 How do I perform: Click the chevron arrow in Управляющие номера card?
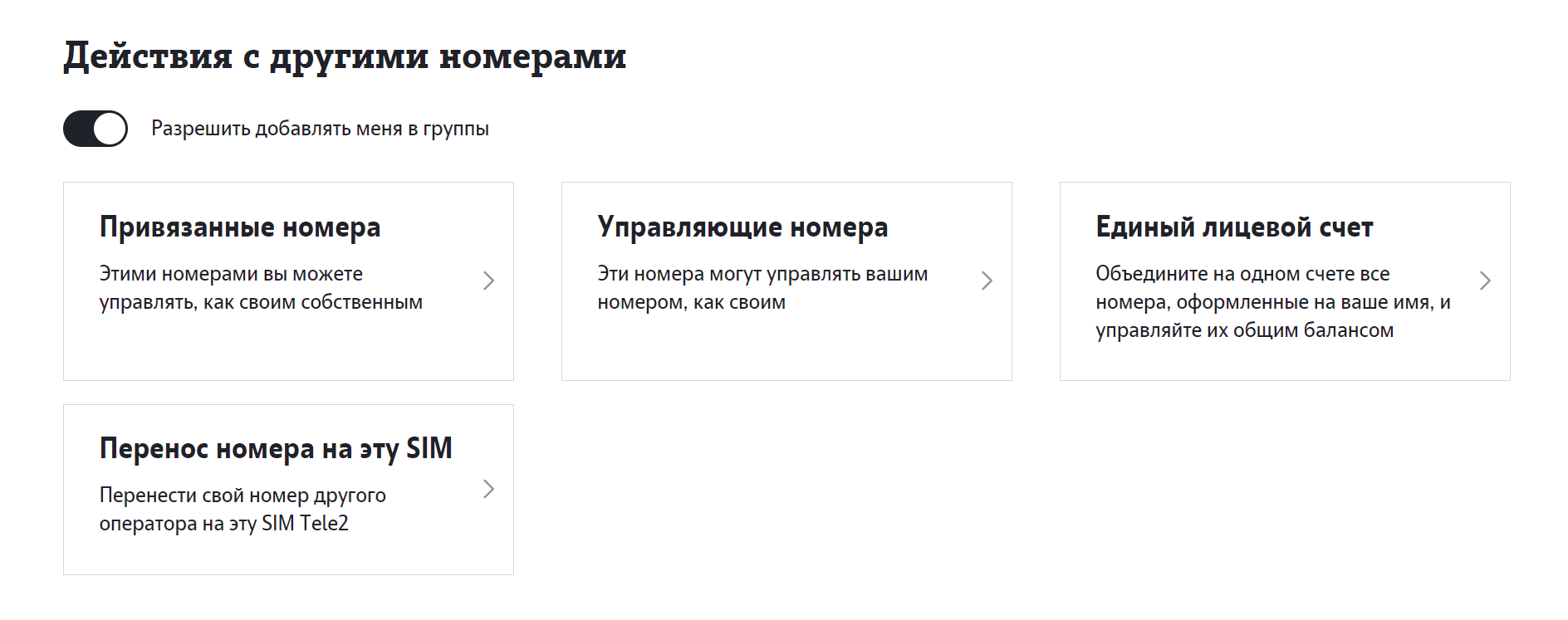point(987,281)
